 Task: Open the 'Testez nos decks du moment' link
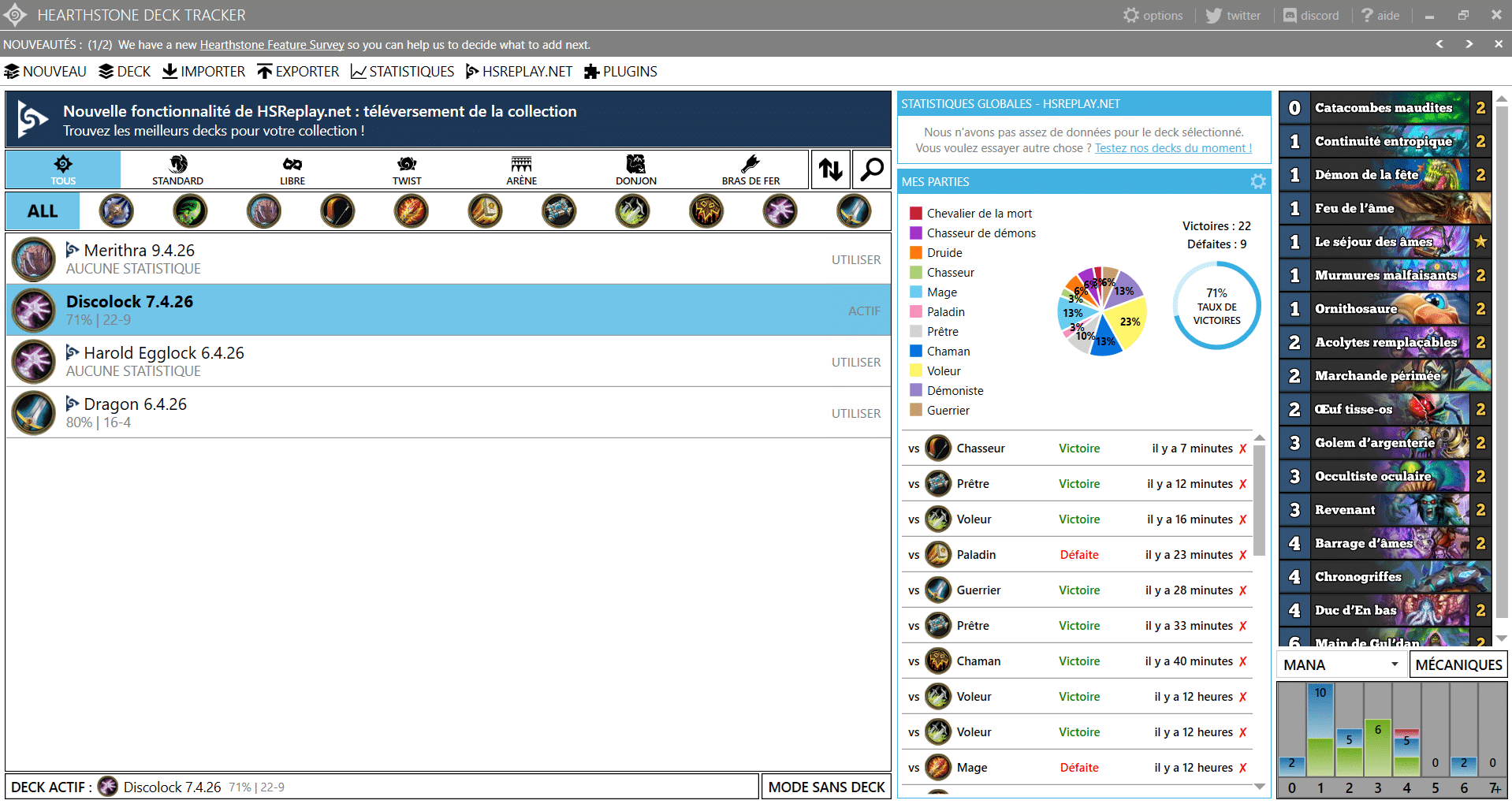click(1172, 148)
